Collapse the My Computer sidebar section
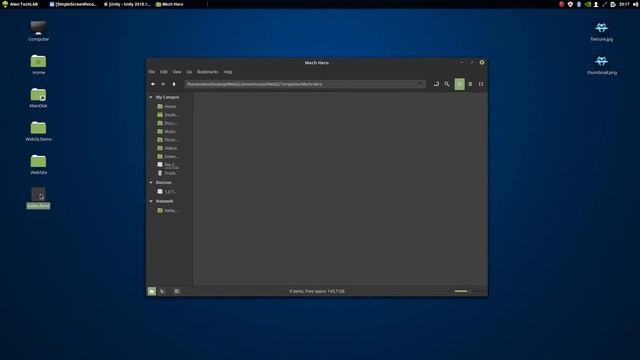 tap(151, 97)
